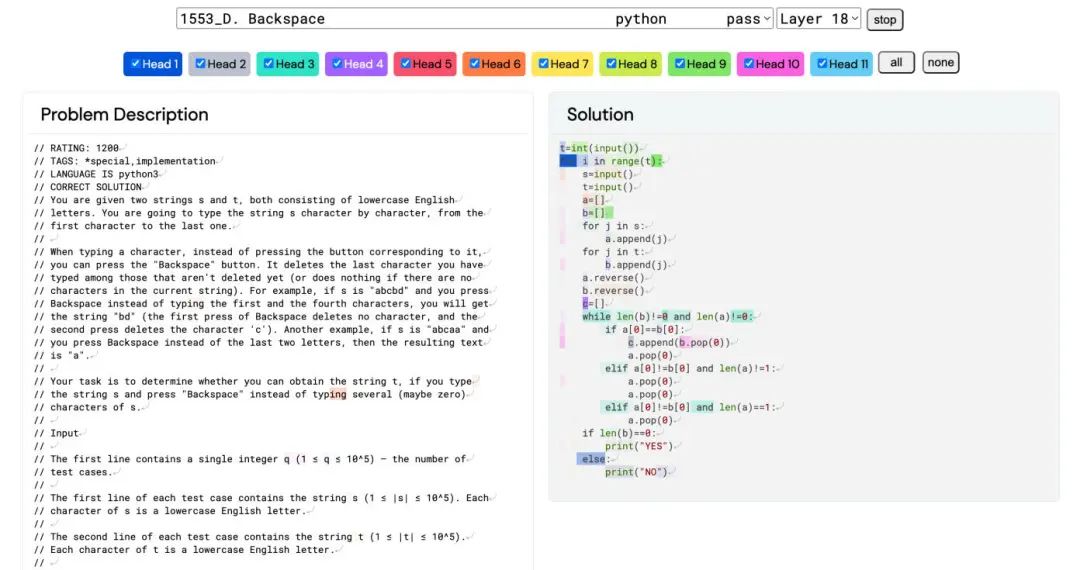Image resolution: width=1080 pixels, height=570 pixels.
Task: Toggle the Head 2 checkbox
Action: 200,64
